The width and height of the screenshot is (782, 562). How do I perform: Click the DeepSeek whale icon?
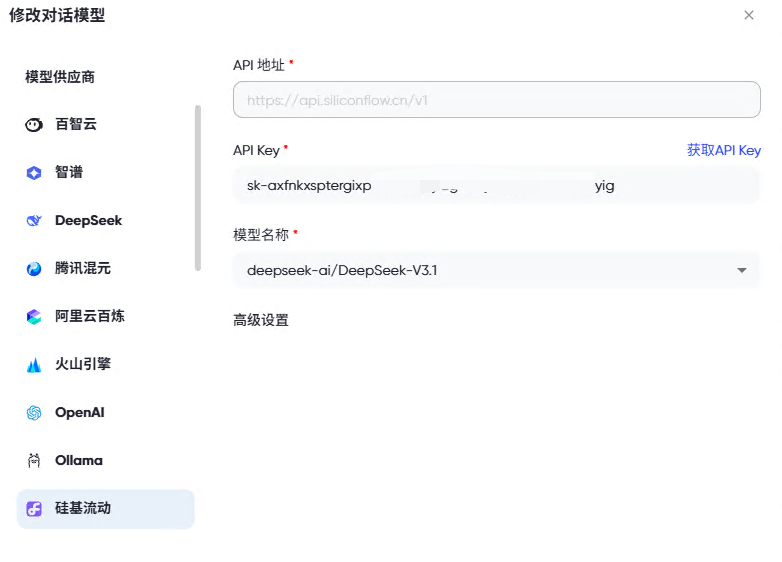pos(34,220)
